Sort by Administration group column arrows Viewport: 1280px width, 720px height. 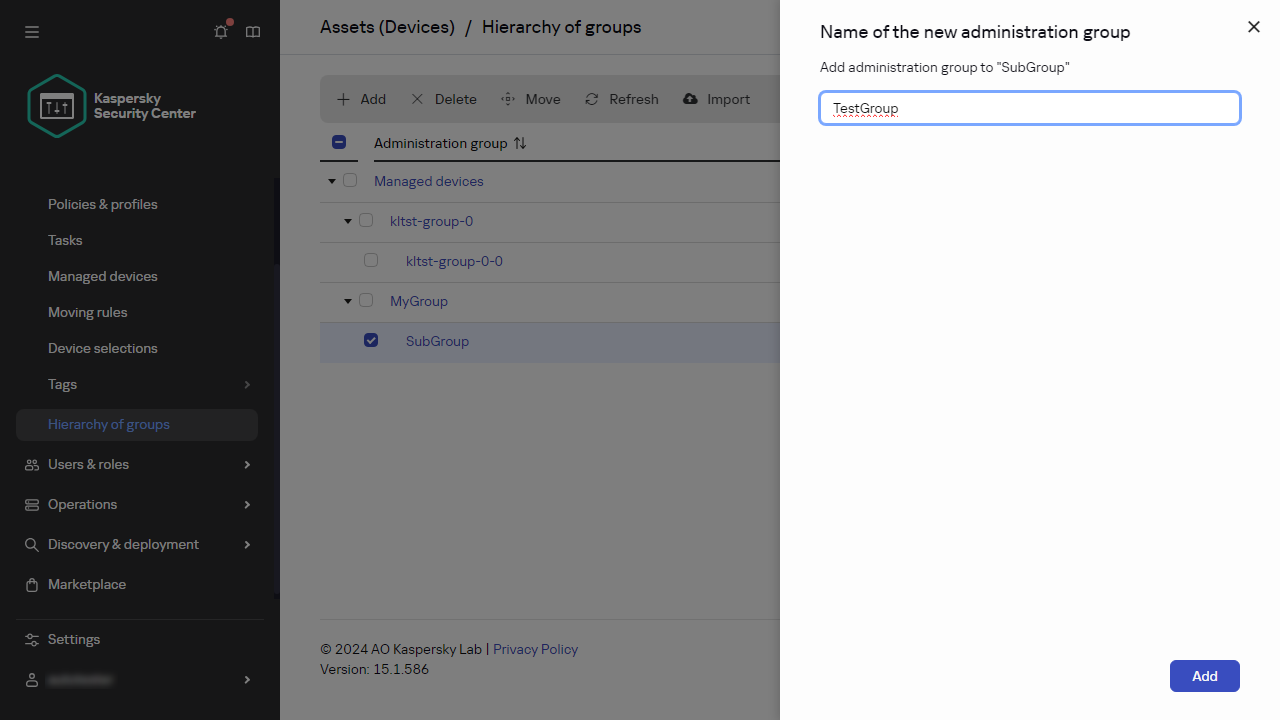pos(520,143)
